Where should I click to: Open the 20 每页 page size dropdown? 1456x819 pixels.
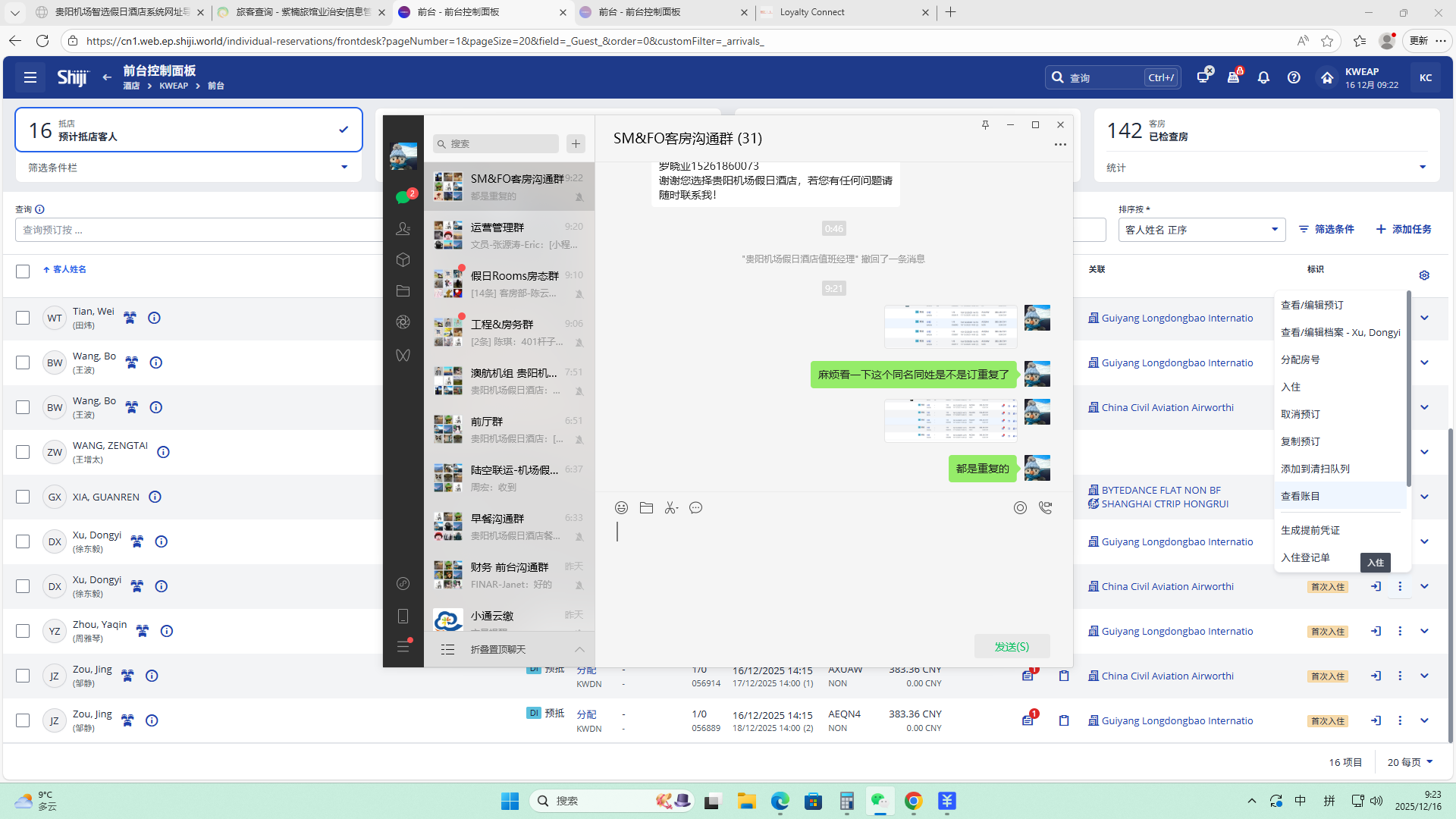click(x=1410, y=762)
